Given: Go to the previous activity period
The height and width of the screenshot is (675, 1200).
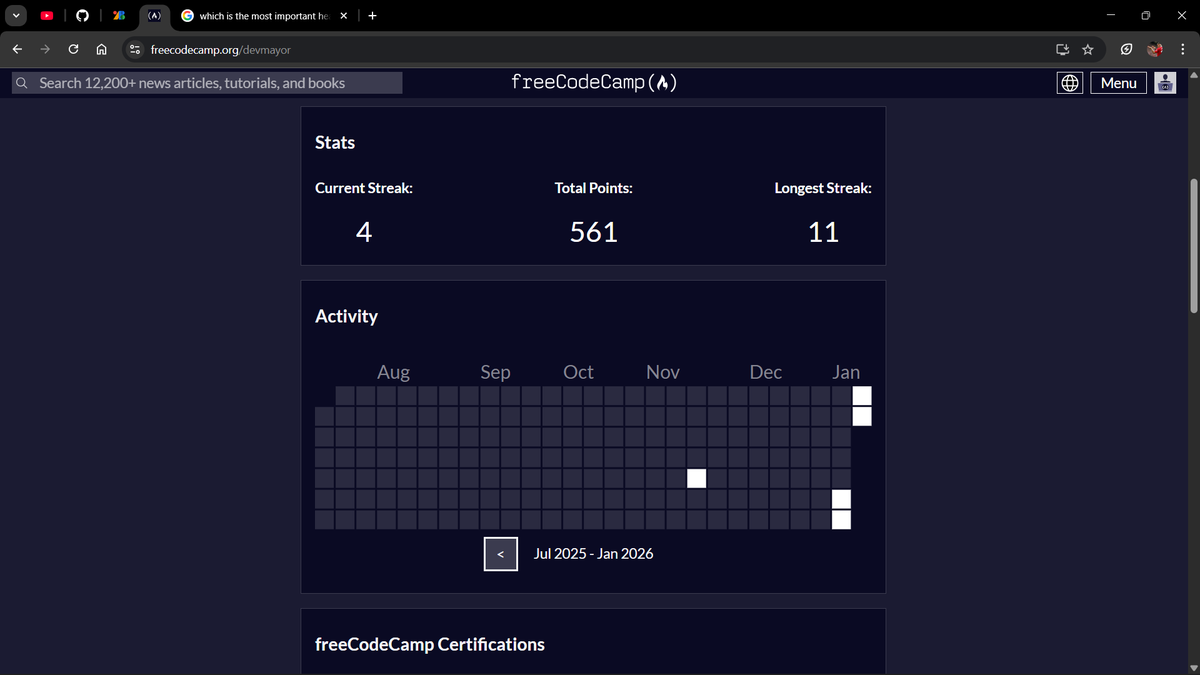Looking at the screenshot, I should pyautogui.click(x=501, y=553).
